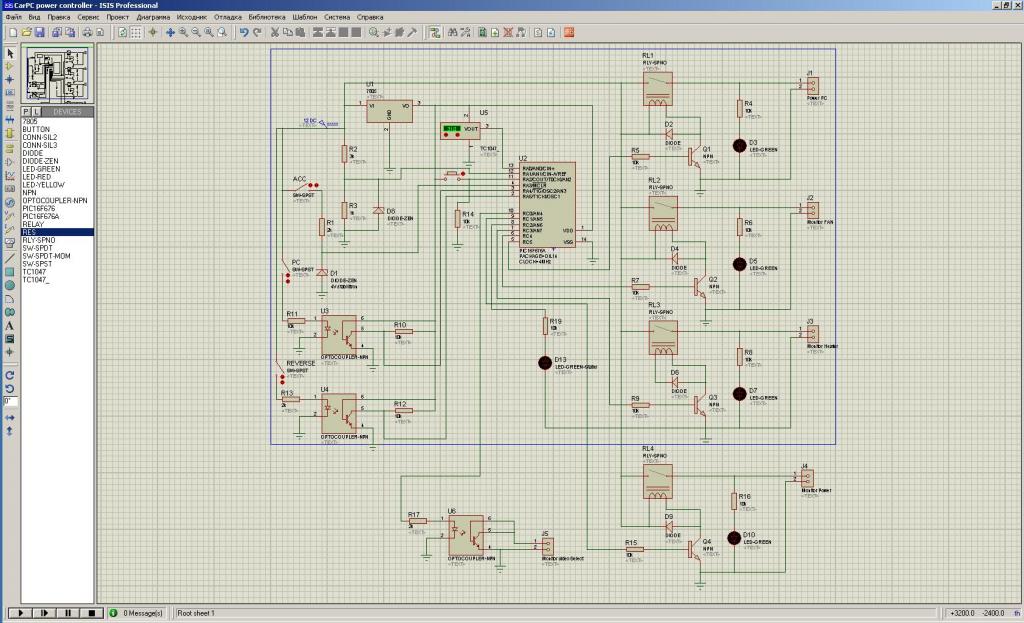Open the Отладка menu

[x=227, y=17]
